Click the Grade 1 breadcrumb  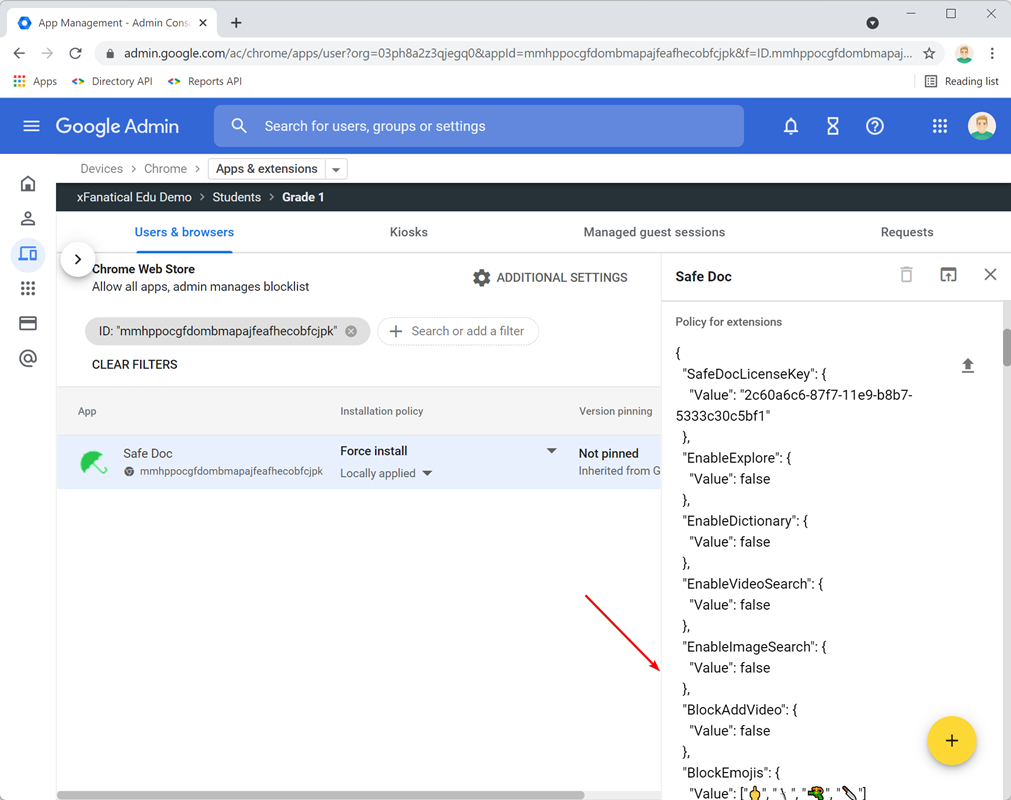[x=303, y=197]
